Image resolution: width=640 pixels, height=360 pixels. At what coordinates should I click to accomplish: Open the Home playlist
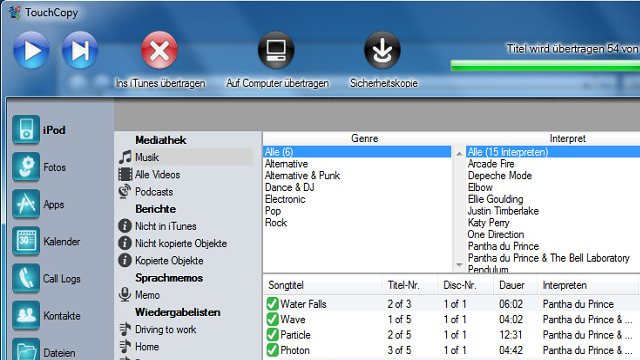[147, 347]
